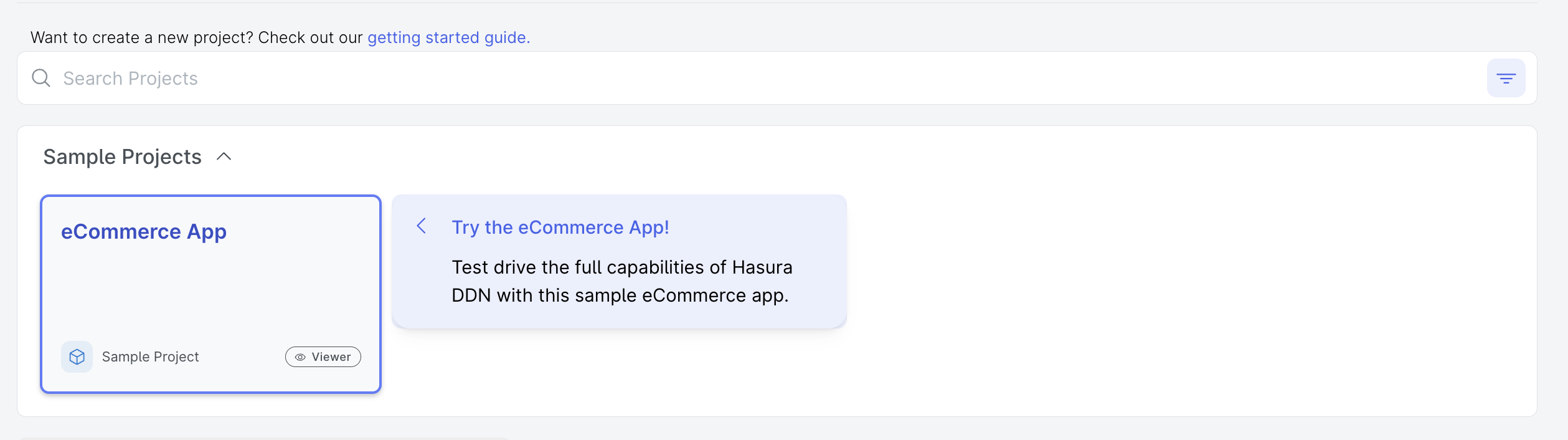Click the eye icon in Viewer badge
Screen dimensions: 1568x440
300,357
